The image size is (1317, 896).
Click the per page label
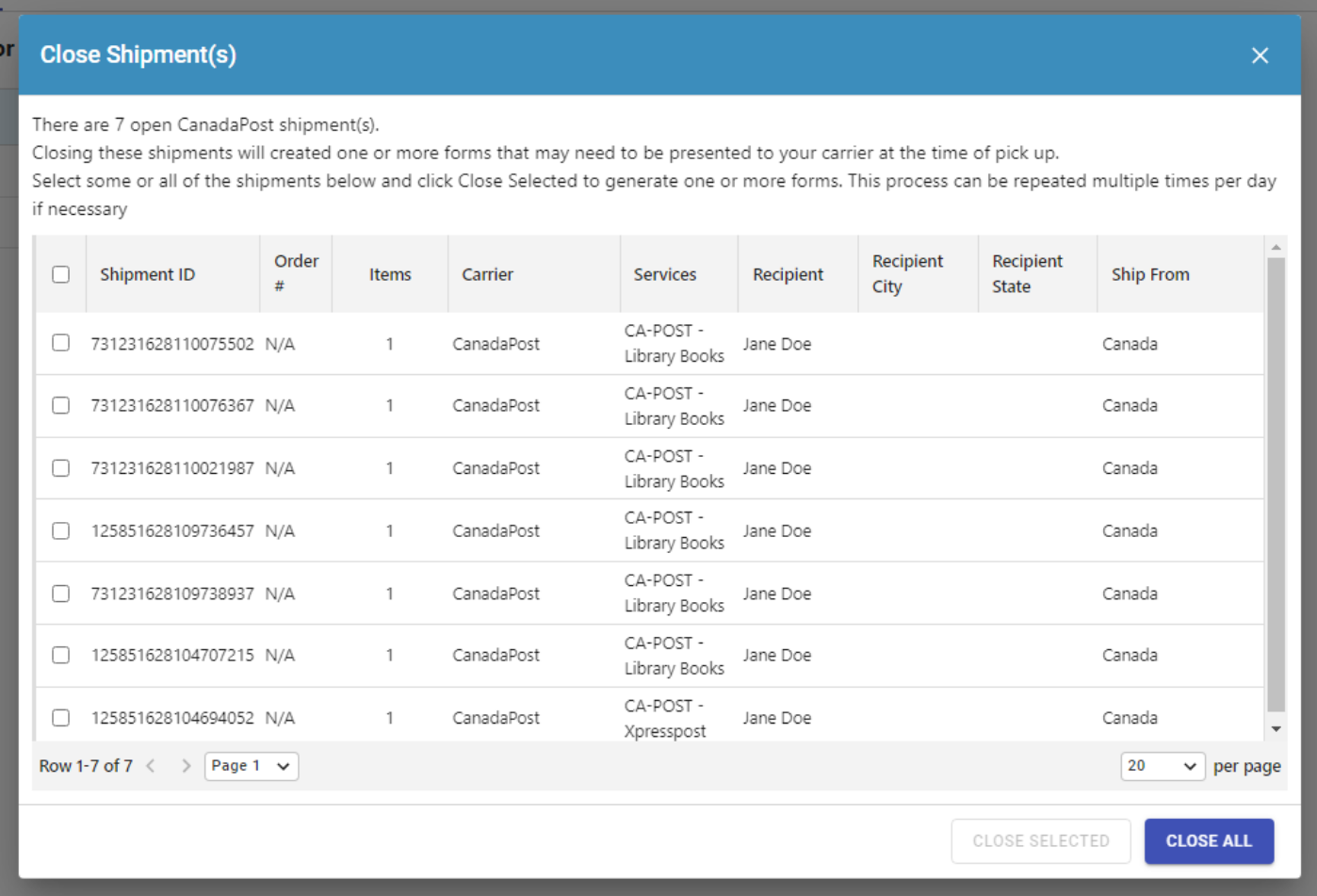click(1247, 766)
